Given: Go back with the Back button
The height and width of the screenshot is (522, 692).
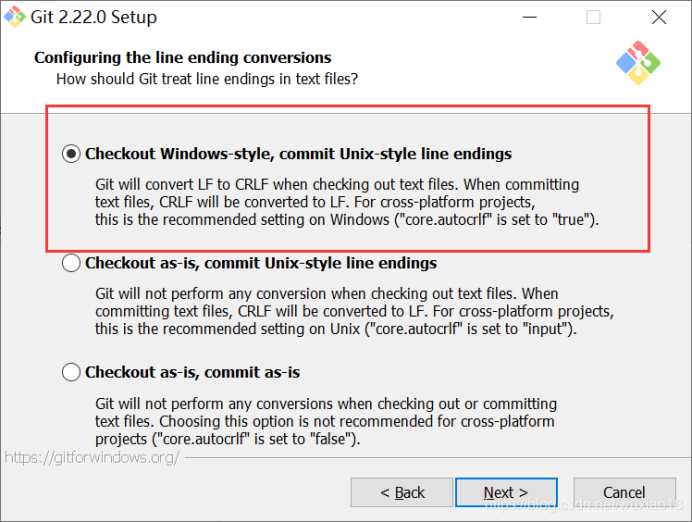Looking at the screenshot, I should coord(402,492).
